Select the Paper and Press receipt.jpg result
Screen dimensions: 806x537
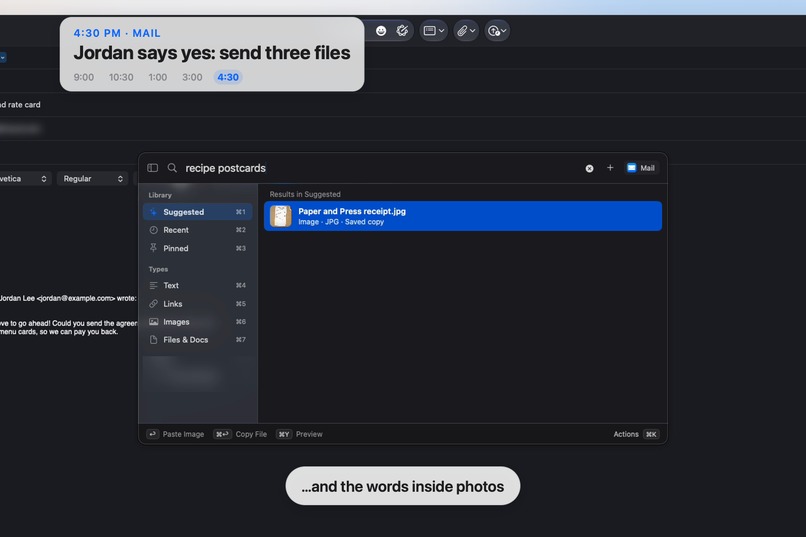click(x=463, y=216)
